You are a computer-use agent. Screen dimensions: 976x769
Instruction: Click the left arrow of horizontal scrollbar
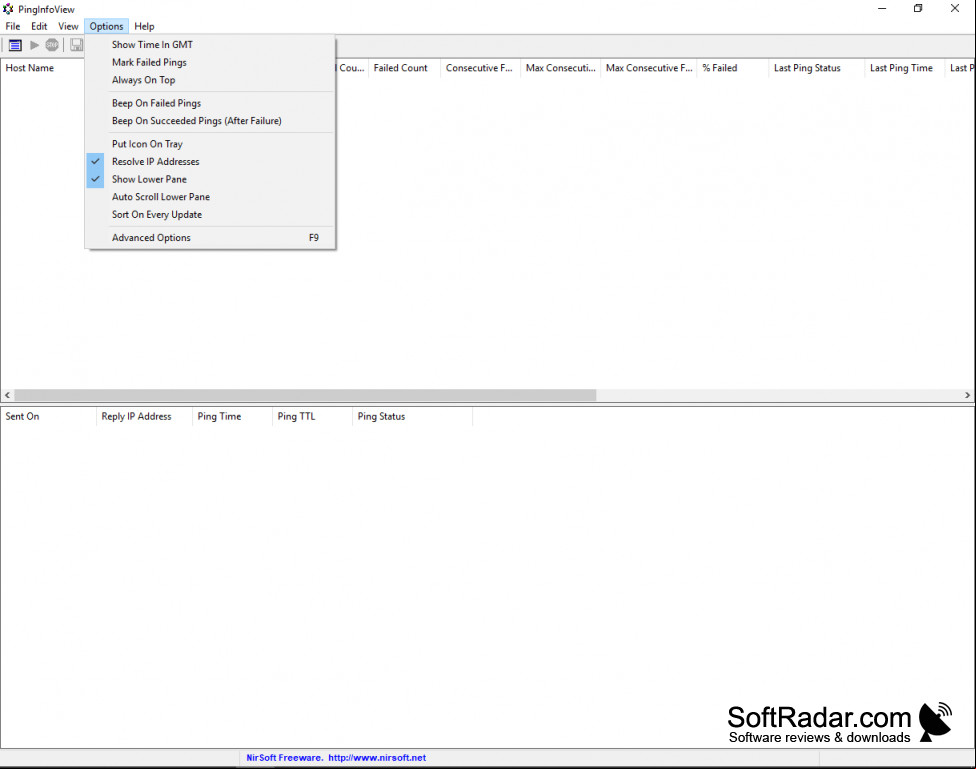pos(7,395)
